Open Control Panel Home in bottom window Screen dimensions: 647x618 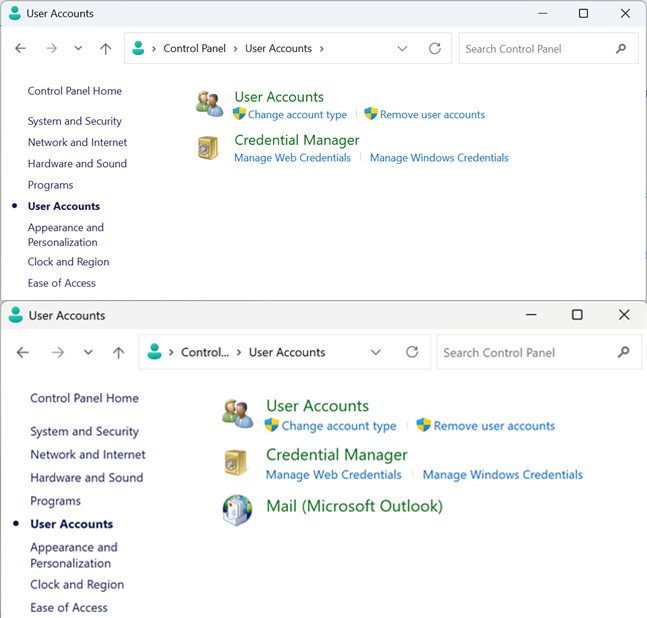pos(85,398)
